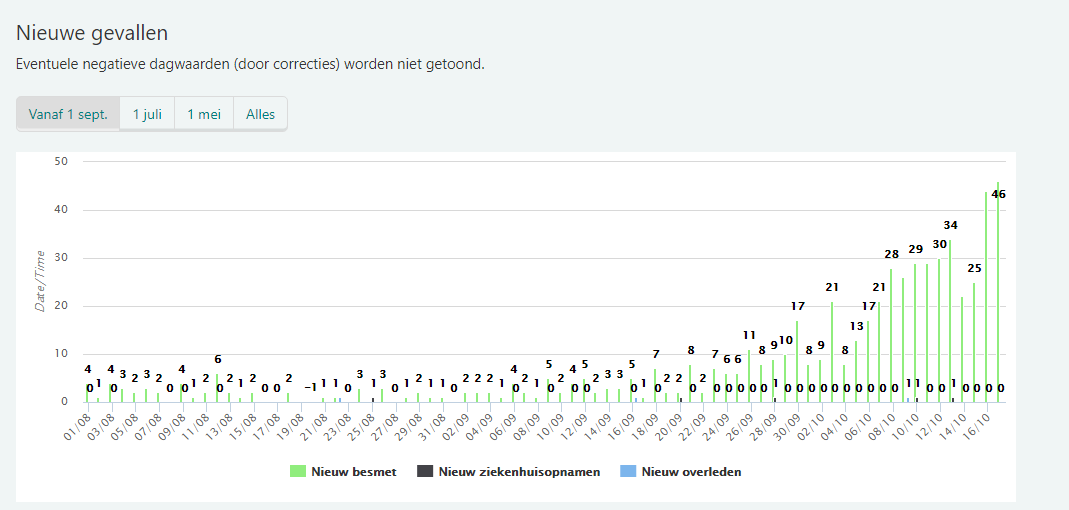This screenshot has height=510, width=1069.
Task: Click the 'Nieuwe gevallen' heading
Action: point(92,34)
